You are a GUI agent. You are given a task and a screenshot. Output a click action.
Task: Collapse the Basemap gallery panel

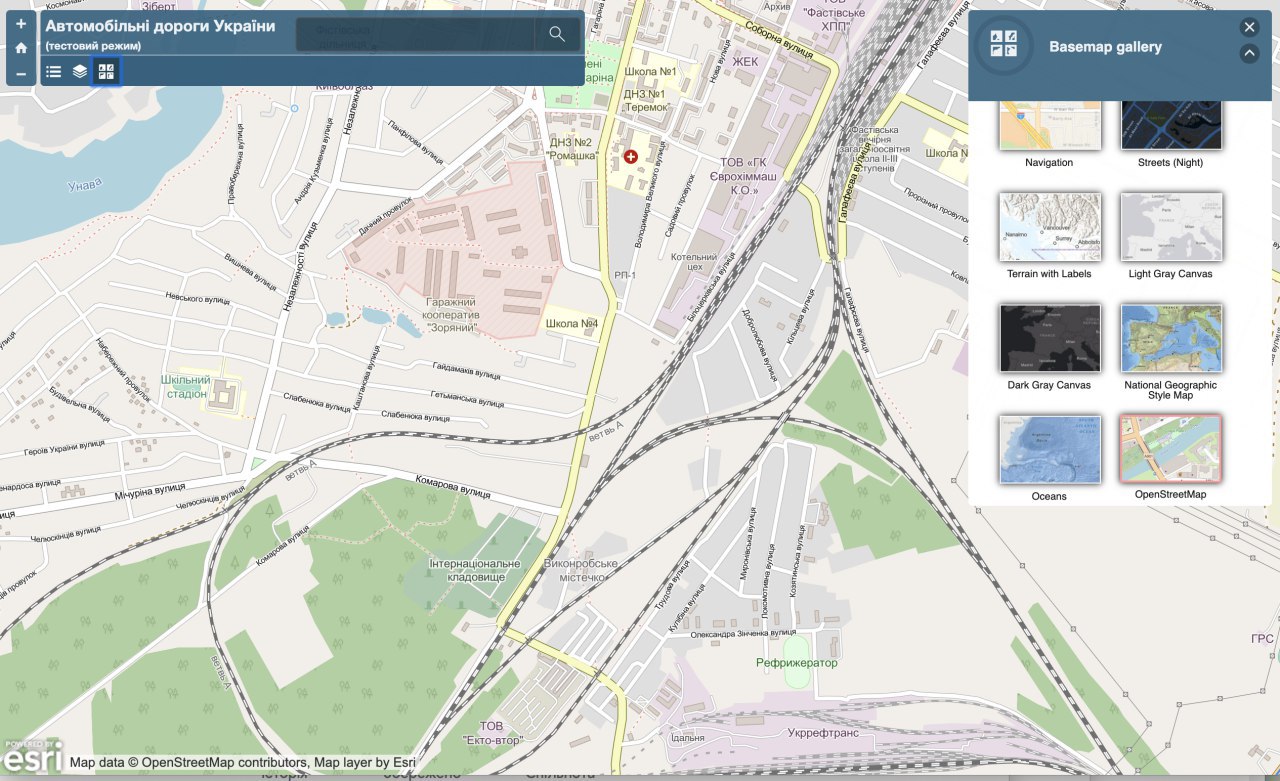1249,54
